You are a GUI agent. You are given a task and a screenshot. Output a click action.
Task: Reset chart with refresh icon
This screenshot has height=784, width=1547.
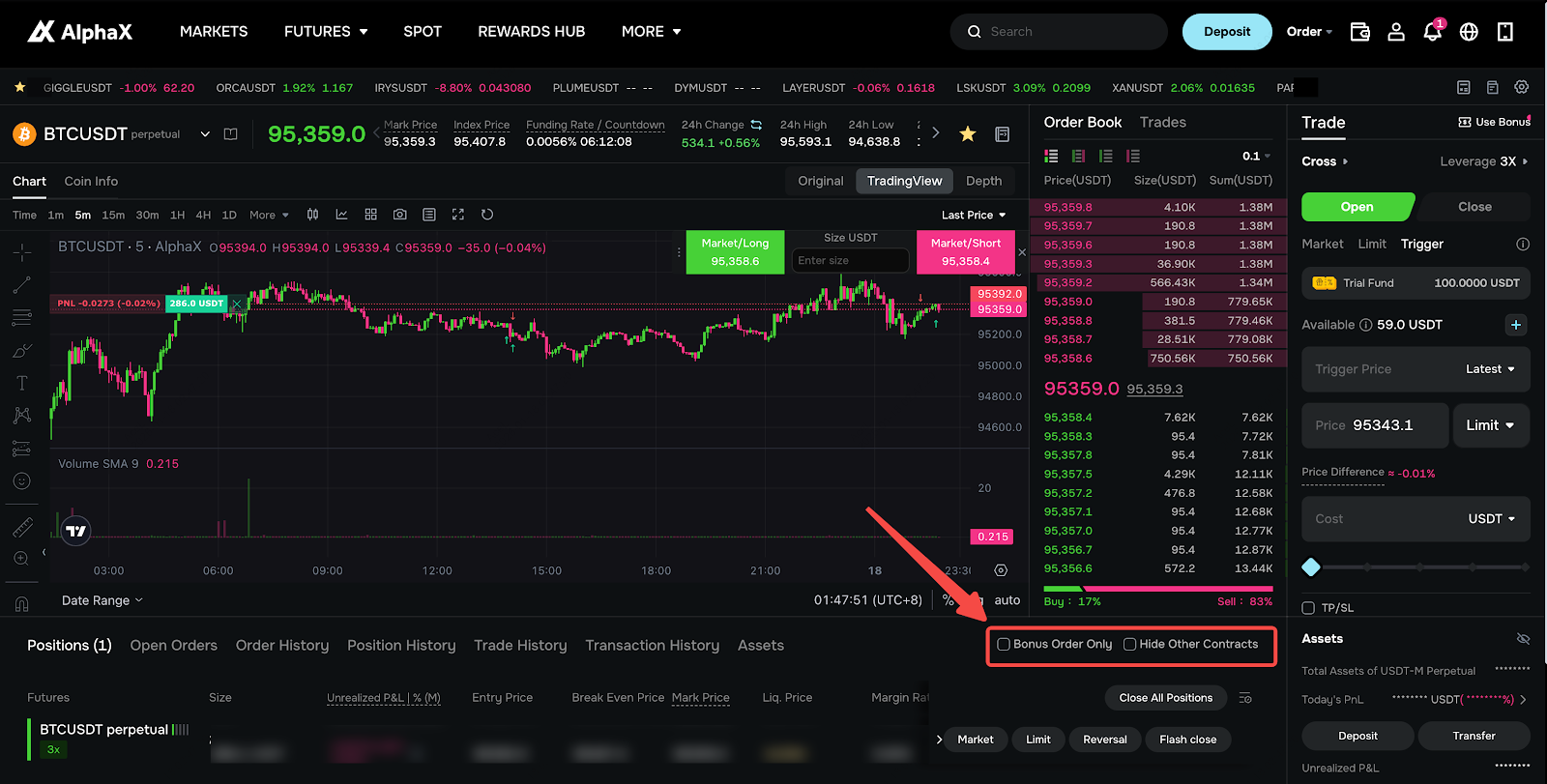click(x=487, y=215)
